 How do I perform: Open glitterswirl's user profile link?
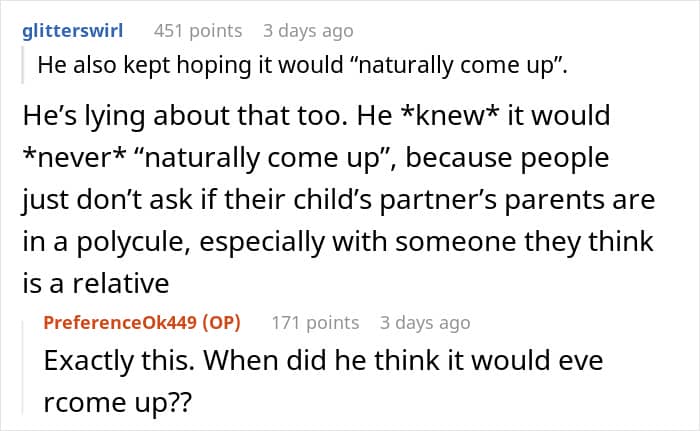(71, 30)
